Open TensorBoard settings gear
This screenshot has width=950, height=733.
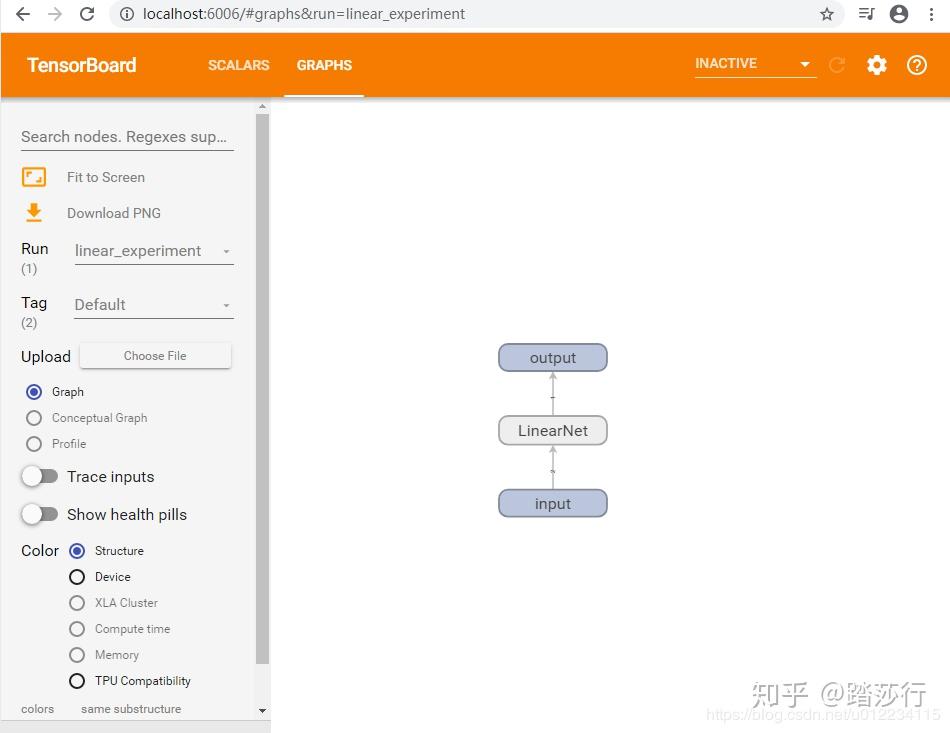877,64
